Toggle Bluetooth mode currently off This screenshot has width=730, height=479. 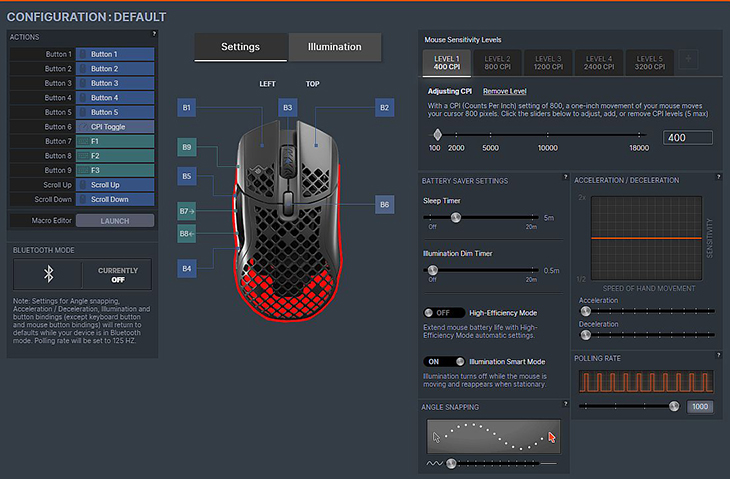tap(117, 275)
